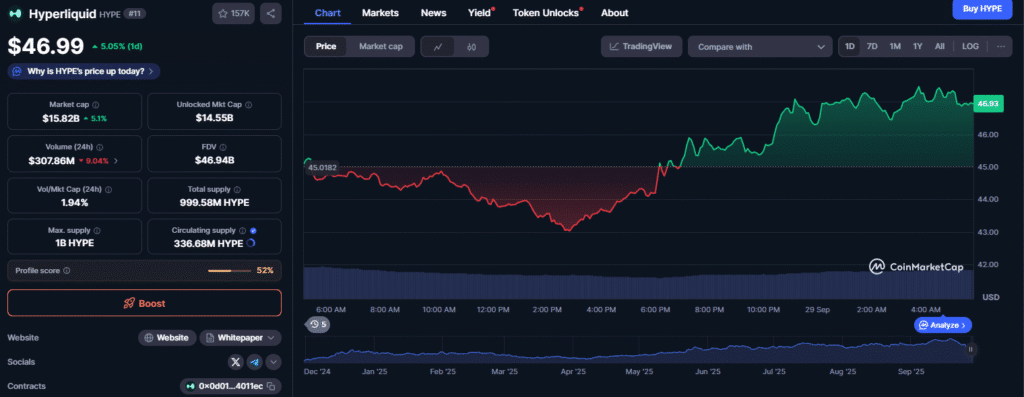Open the Compare with dropdown
Image resolution: width=1024 pixels, height=397 pixels.
tap(760, 46)
